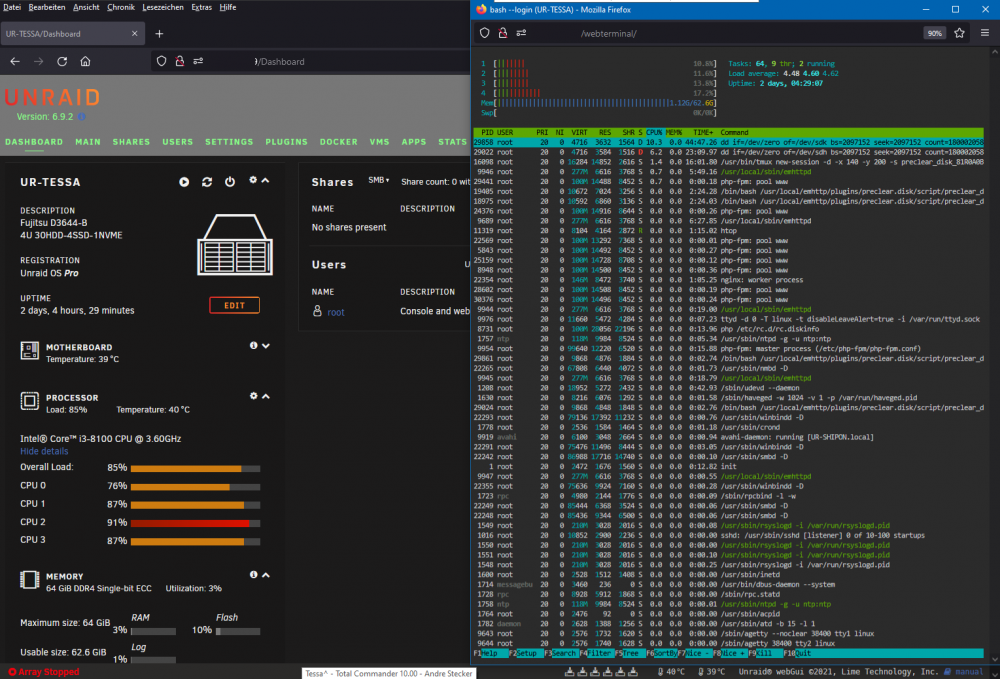
Task: Click the Overall Load 85% bar
Action: click(x=195, y=469)
